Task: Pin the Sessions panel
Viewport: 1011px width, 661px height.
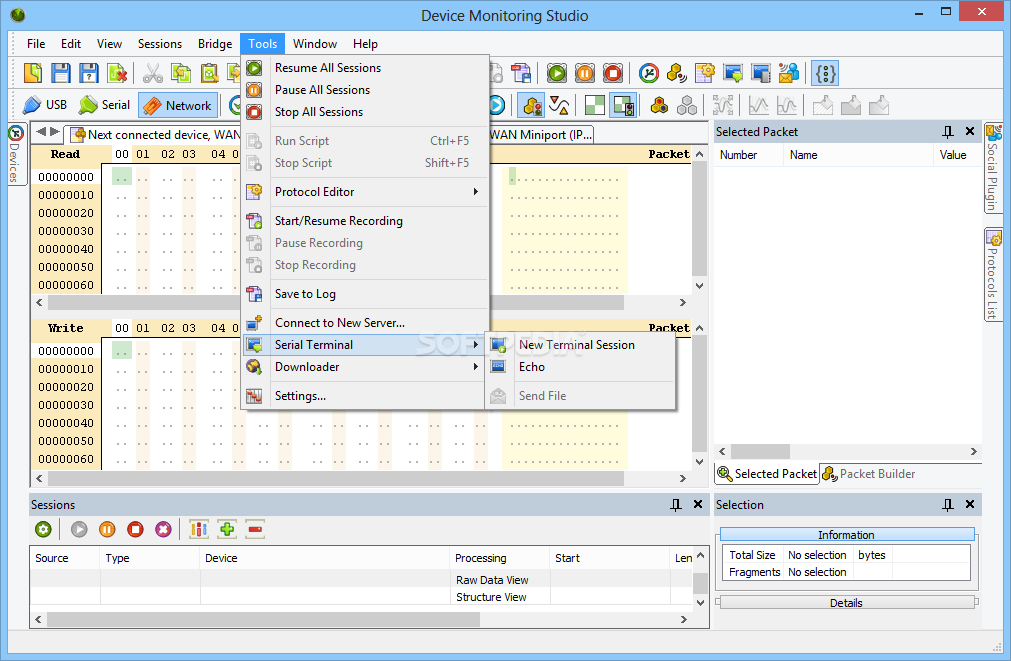Action: [676, 505]
